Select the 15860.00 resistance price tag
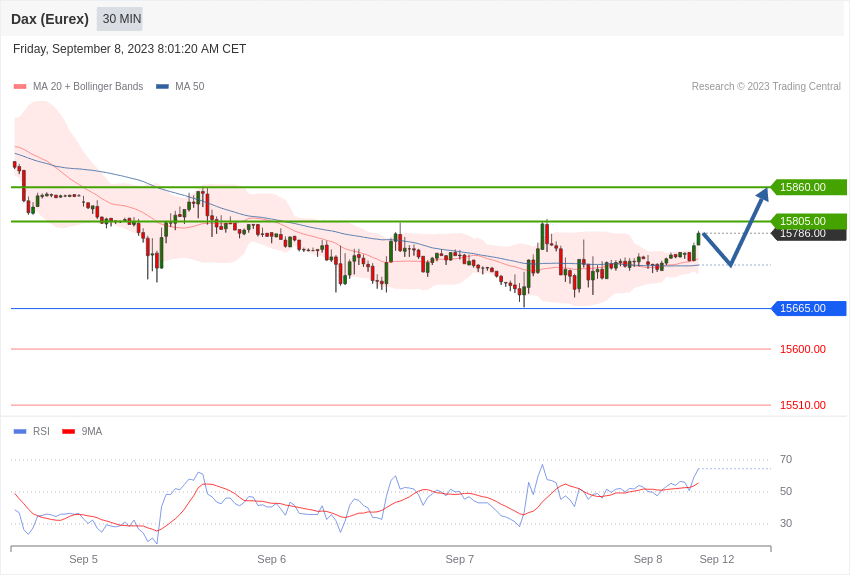The width and height of the screenshot is (850, 576). (809, 187)
